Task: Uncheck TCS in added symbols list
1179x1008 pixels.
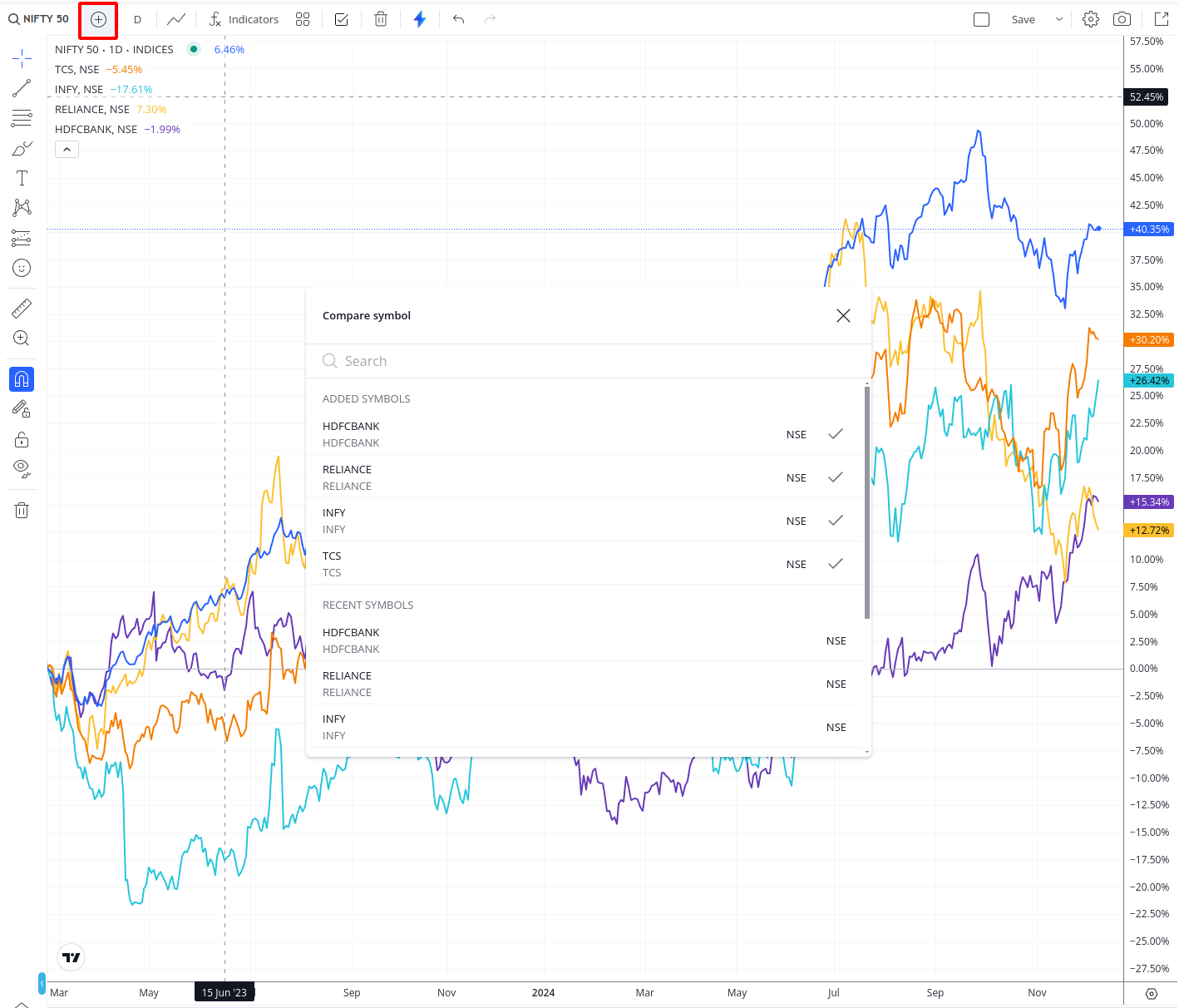Action: 836,564
